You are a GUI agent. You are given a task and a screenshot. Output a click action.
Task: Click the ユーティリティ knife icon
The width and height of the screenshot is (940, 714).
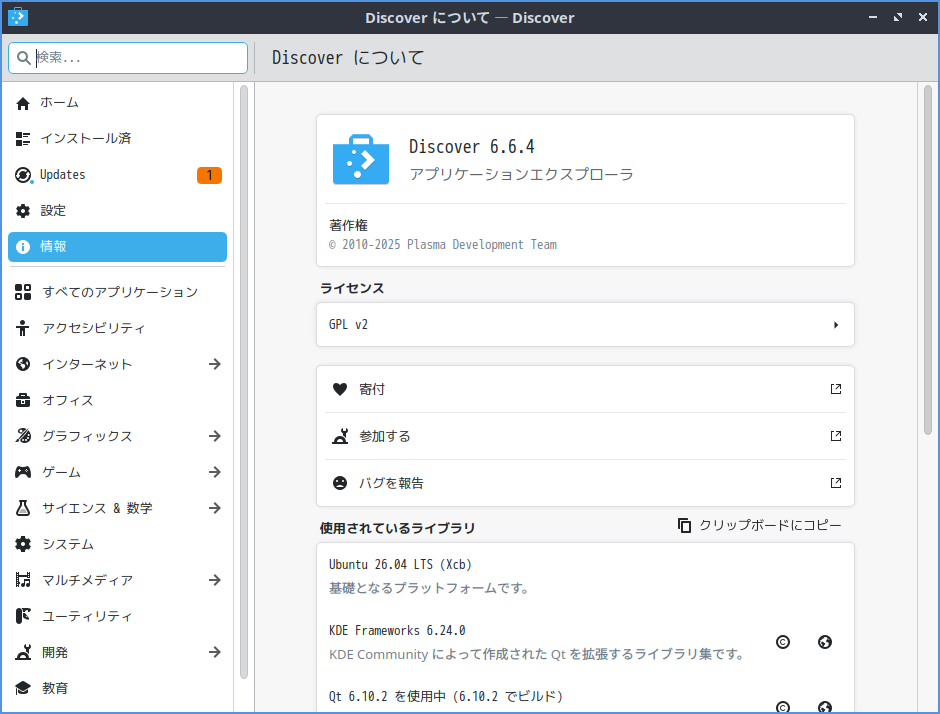[x=23, y=616]
